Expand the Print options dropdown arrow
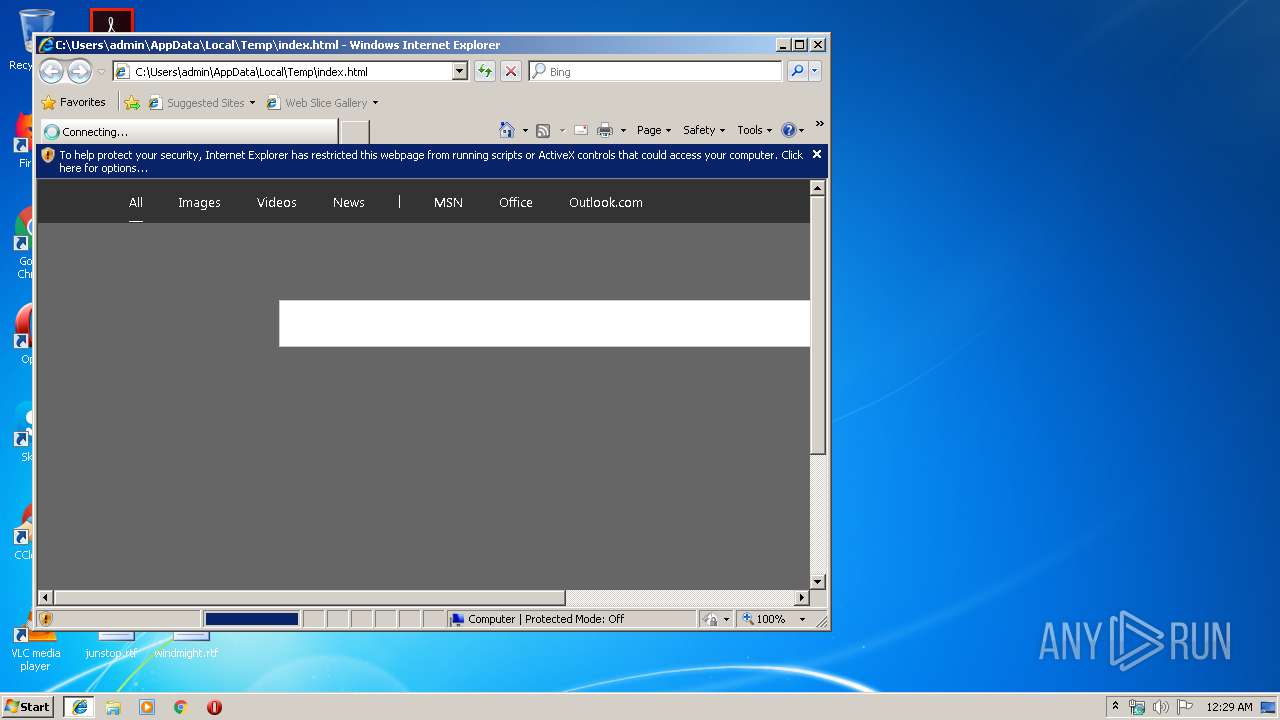Image resolution: width=1280 pixels, height=720 pixels. 623,130
